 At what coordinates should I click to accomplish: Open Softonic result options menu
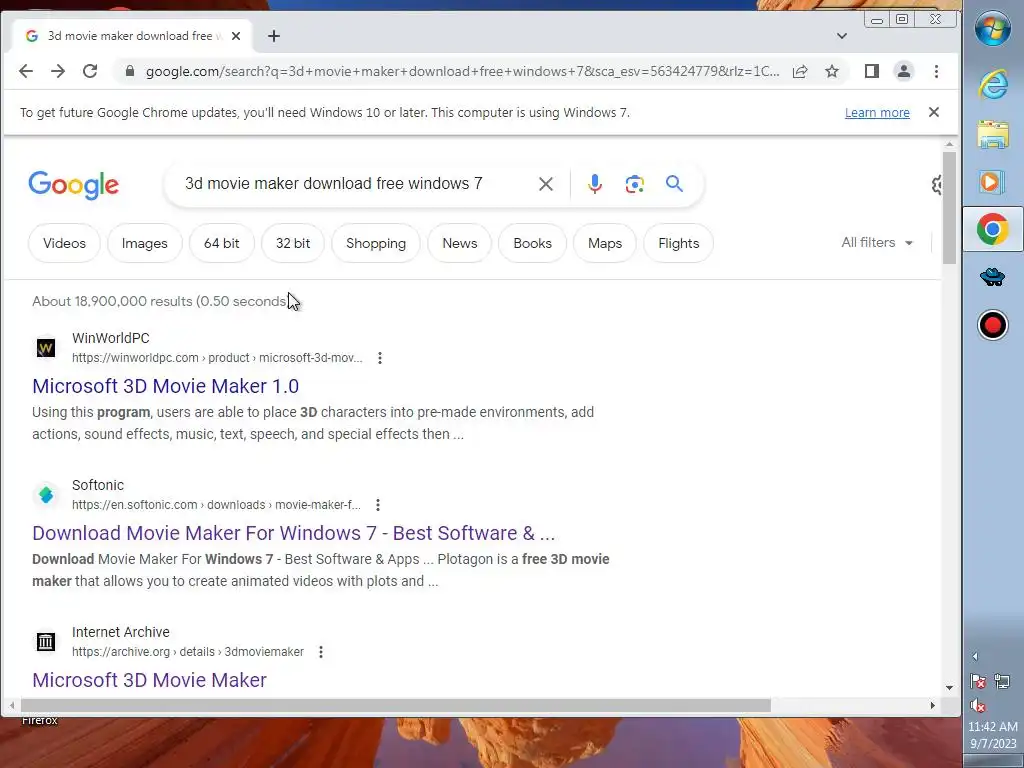(x=378, y=505)
